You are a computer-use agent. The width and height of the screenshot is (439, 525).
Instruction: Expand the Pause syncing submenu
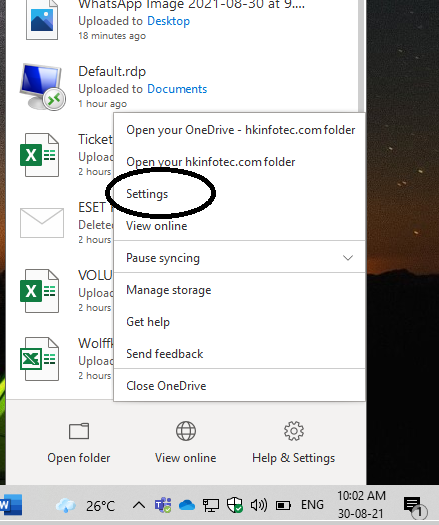[239, 258]
